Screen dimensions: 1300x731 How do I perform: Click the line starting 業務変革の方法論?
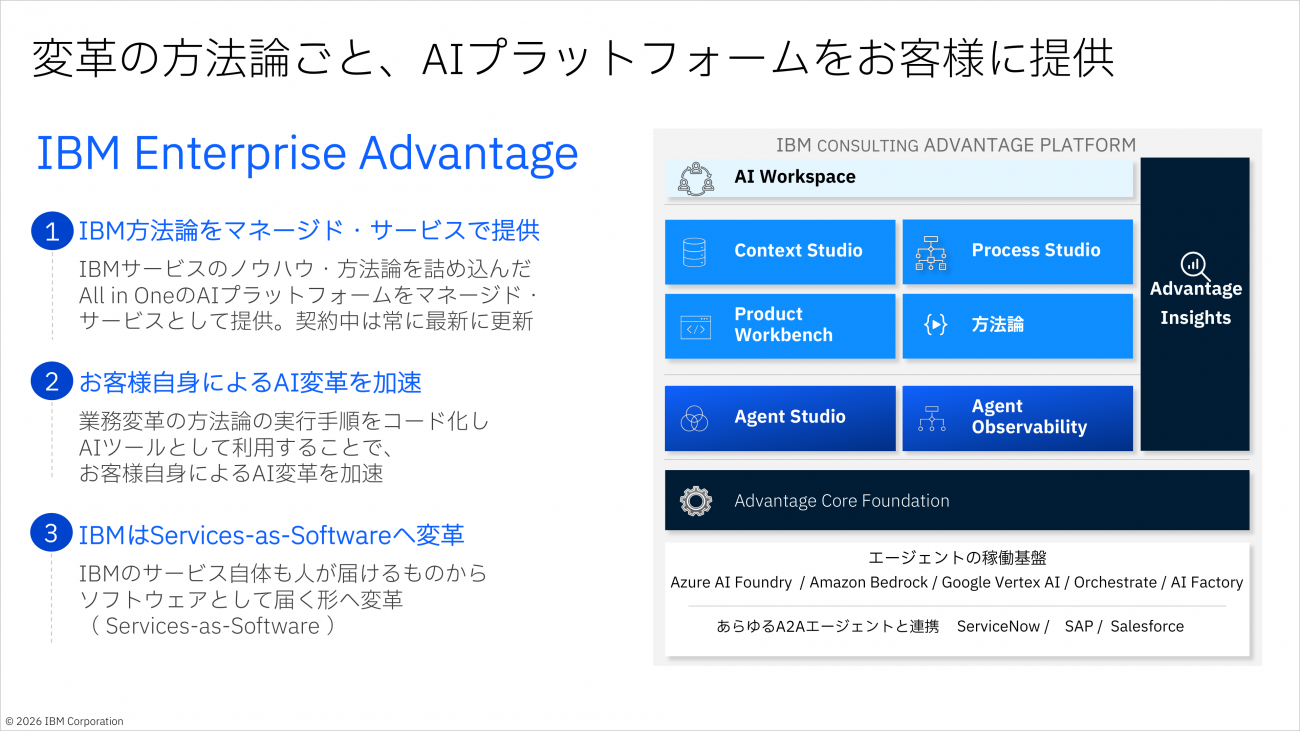tap(284, 422)
